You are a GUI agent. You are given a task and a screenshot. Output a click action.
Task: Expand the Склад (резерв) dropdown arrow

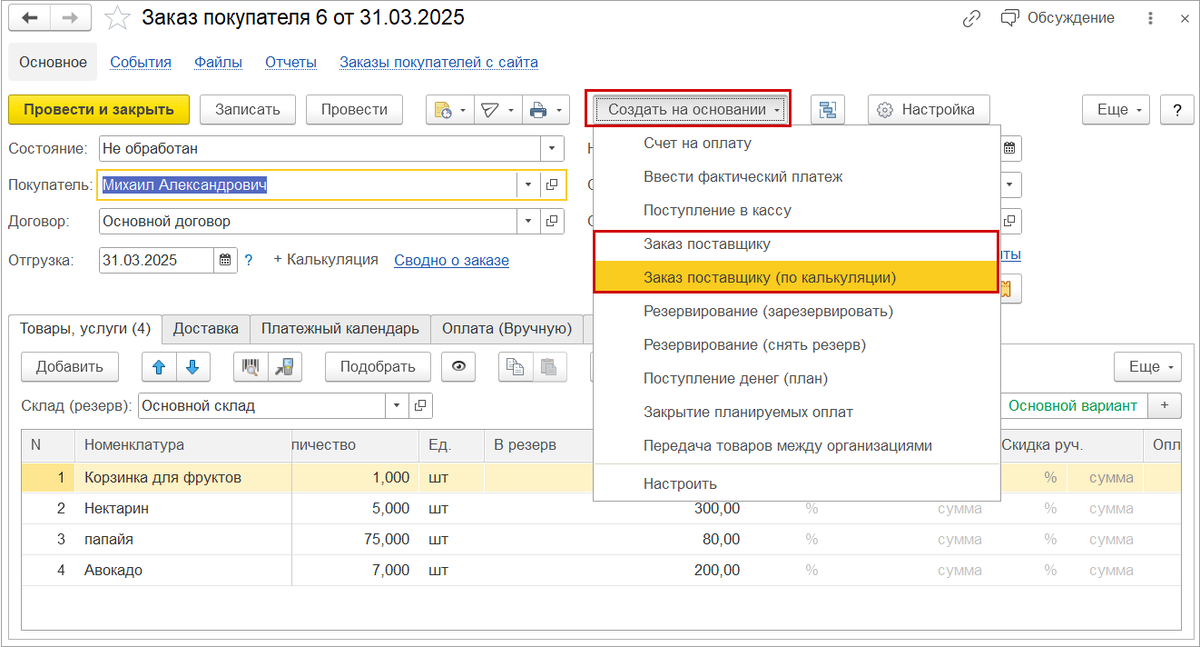coord(397,406)
